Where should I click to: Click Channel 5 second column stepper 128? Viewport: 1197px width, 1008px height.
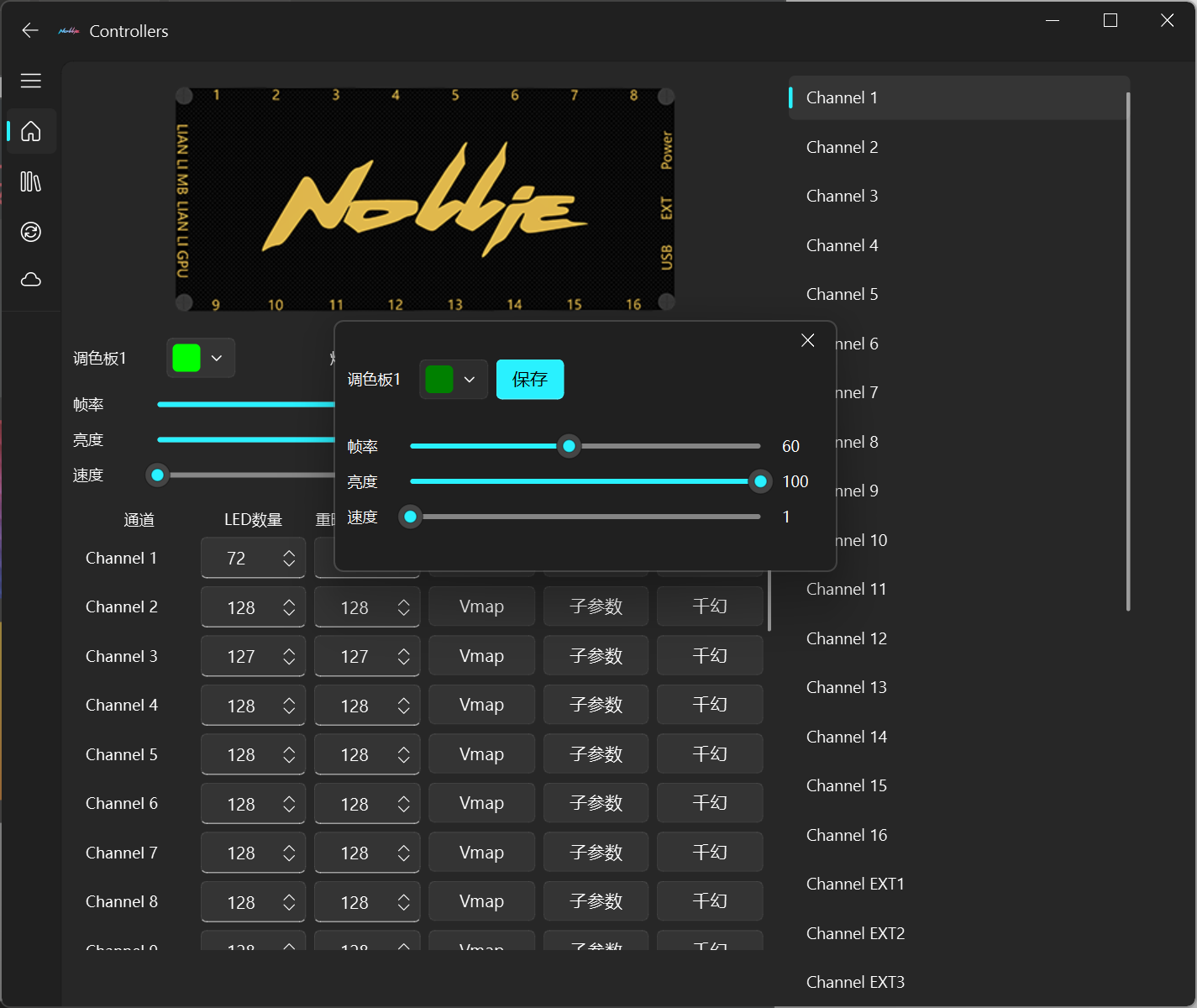coord(367,755)
